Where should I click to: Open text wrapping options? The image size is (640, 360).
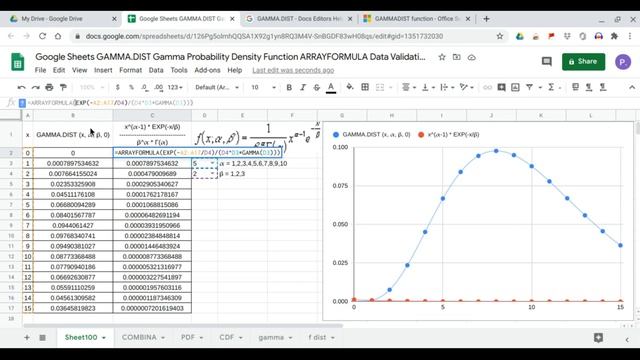click(447, 87)
